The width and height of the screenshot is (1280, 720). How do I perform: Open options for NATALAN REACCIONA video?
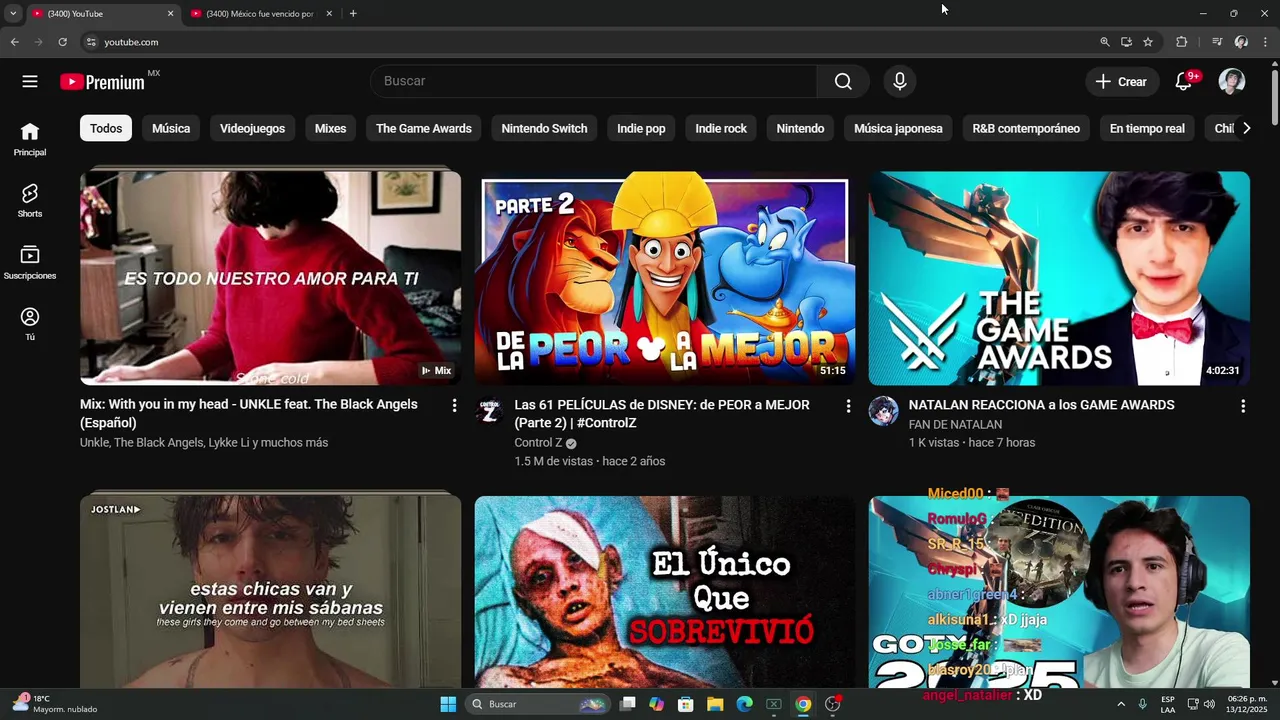tap(1243, 406)
